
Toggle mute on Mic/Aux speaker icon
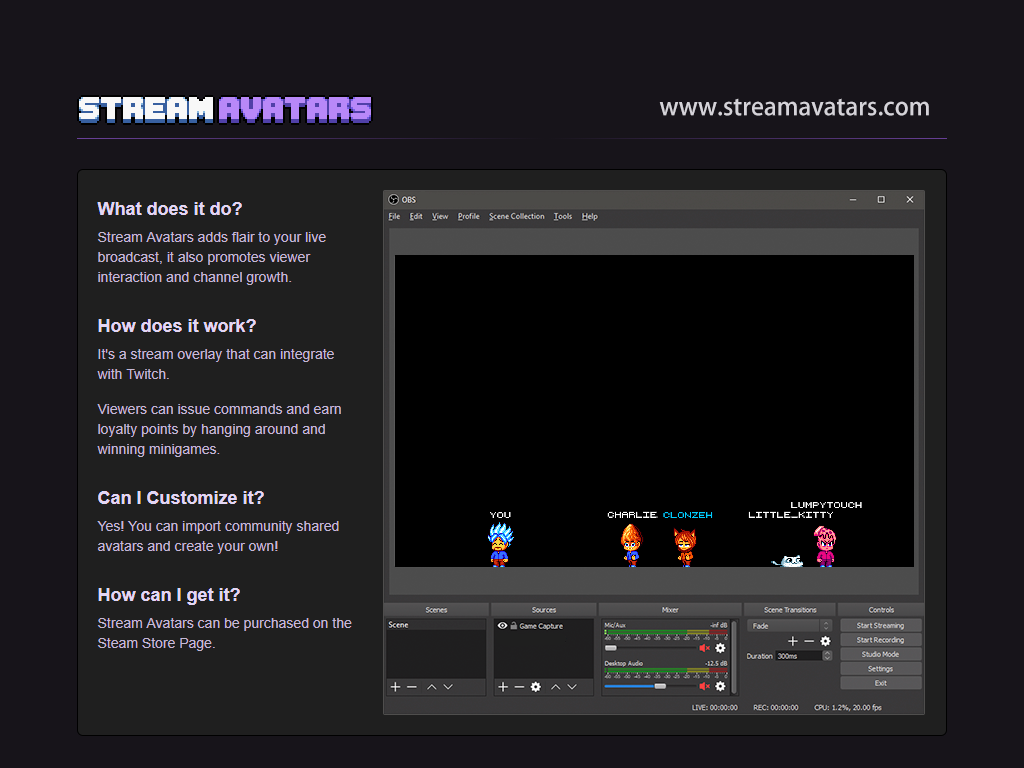point(704,648)
